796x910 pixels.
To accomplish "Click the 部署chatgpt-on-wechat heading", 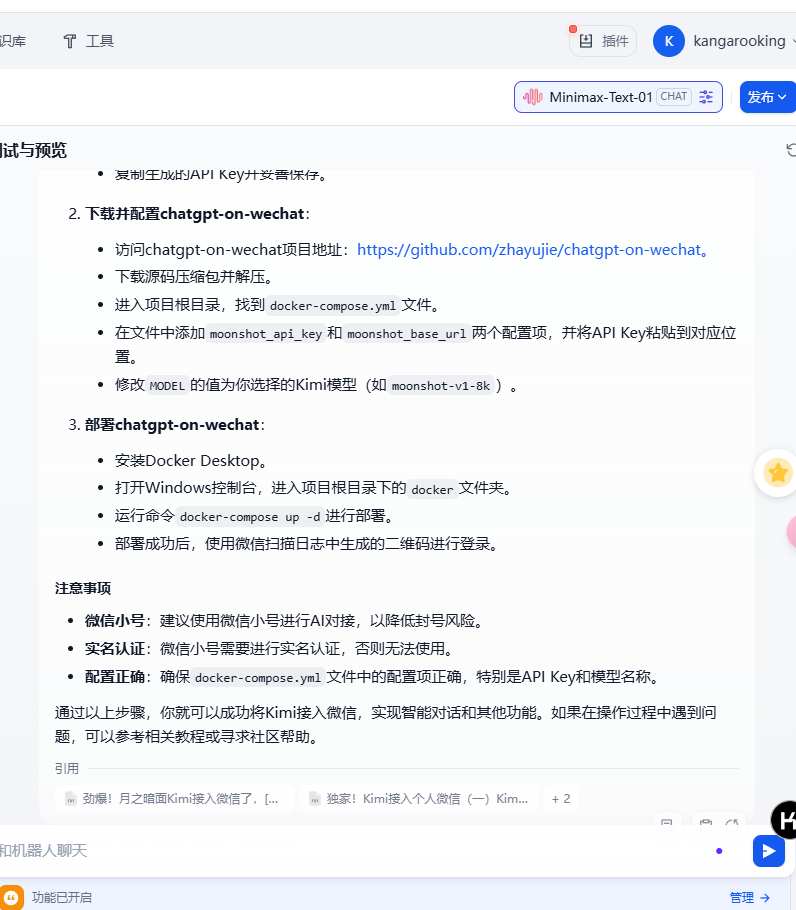I will pos(172,425).
